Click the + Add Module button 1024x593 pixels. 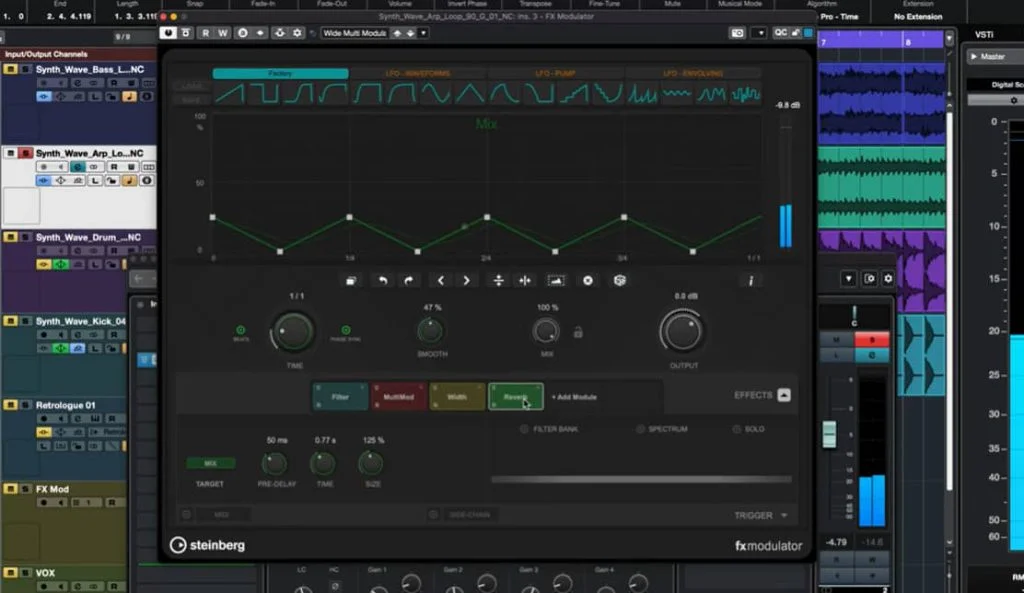pyautogui.click(x=574, y=397)
